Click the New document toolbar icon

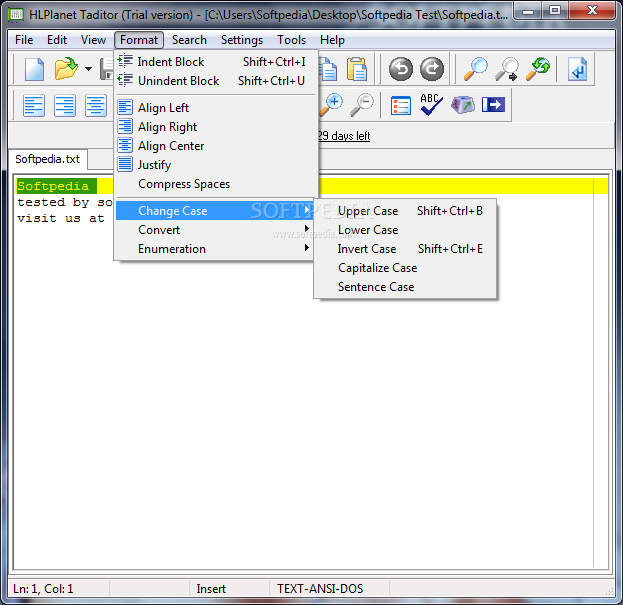(x=35, y=69)
